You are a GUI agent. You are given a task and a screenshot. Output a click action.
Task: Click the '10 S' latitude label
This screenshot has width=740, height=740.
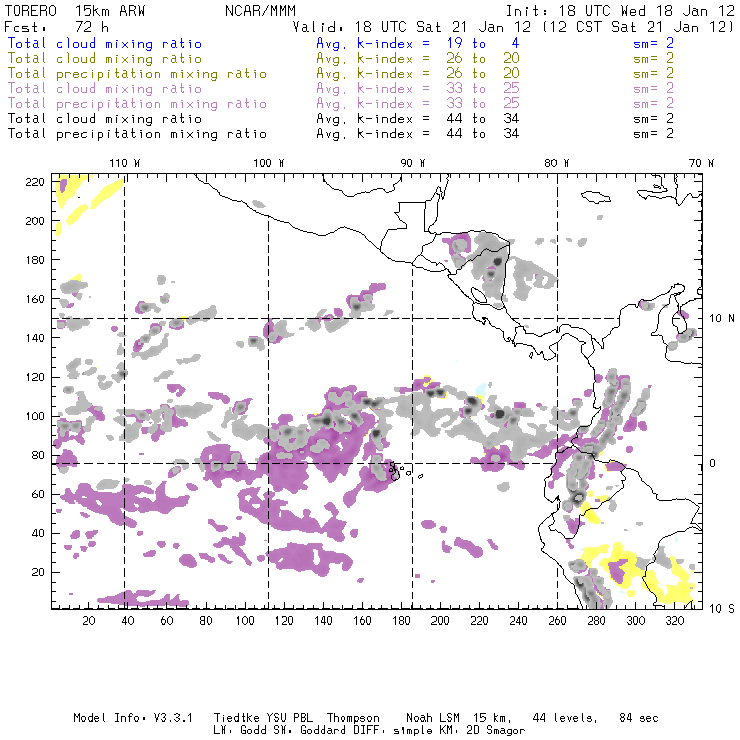point(722,608)
